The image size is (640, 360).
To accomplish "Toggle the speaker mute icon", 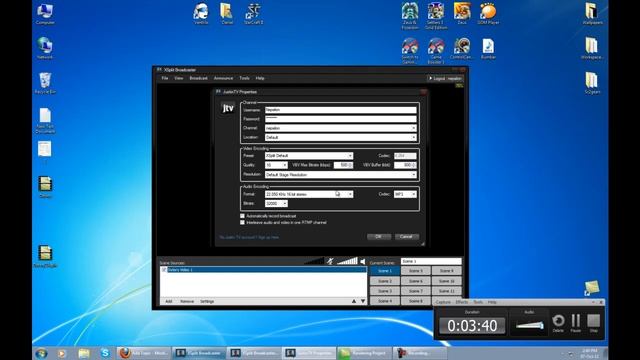I will [x=362, y=261].
